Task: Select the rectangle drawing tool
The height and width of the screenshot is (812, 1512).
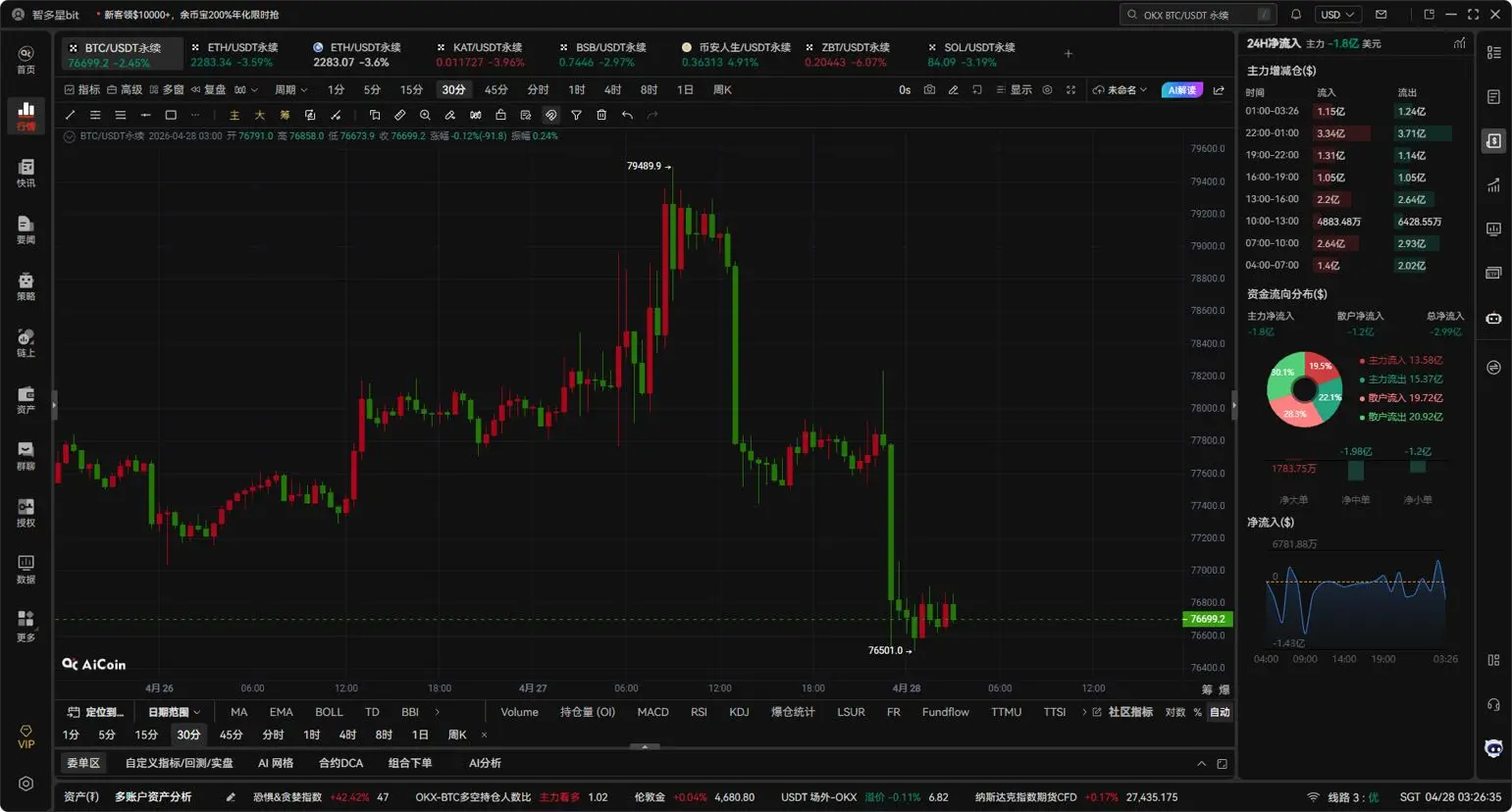Action: pyautogui.click(x=171, y=115)
